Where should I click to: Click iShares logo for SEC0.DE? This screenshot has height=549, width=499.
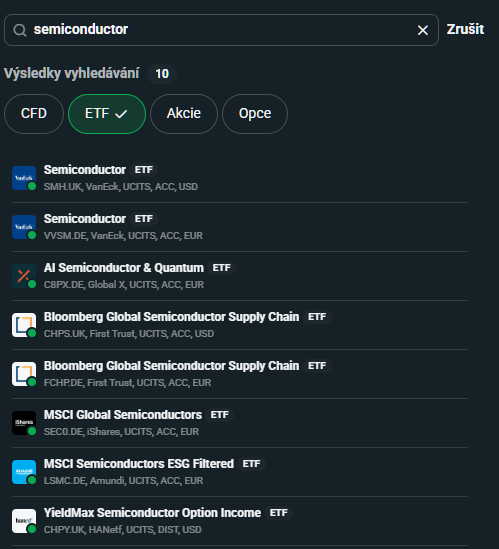[x=24, y=423]
